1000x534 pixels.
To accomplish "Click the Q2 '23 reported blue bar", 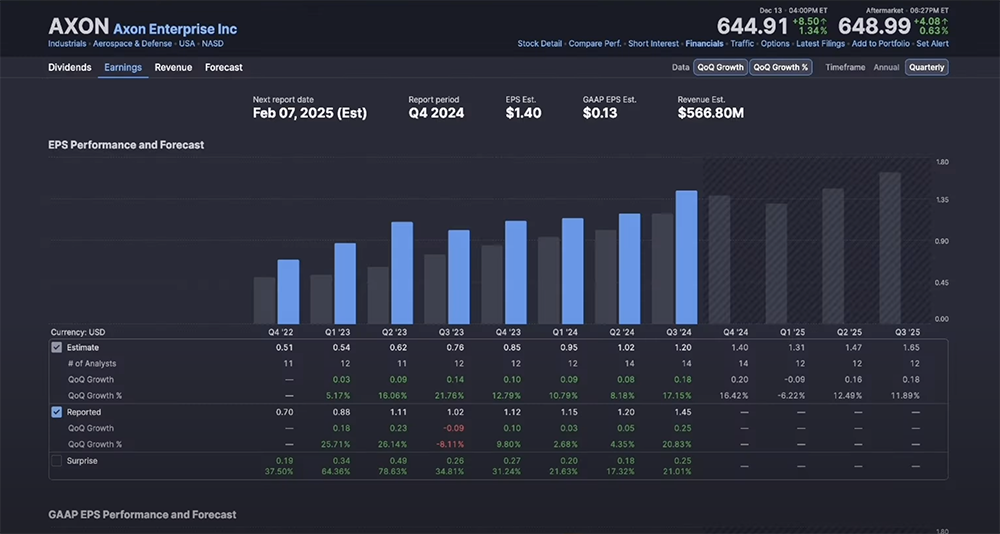I will click(402, 273).
